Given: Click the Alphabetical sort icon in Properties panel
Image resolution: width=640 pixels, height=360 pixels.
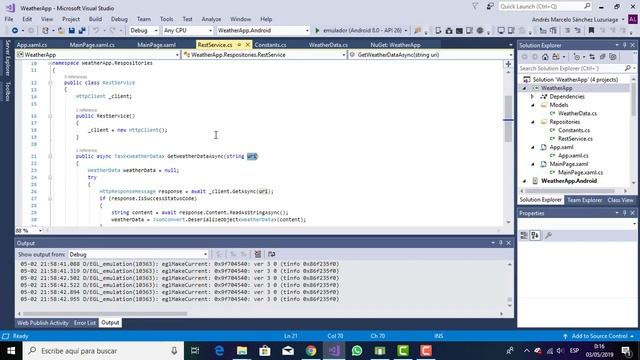Looking at the screenshot, I should click(535, 235).
